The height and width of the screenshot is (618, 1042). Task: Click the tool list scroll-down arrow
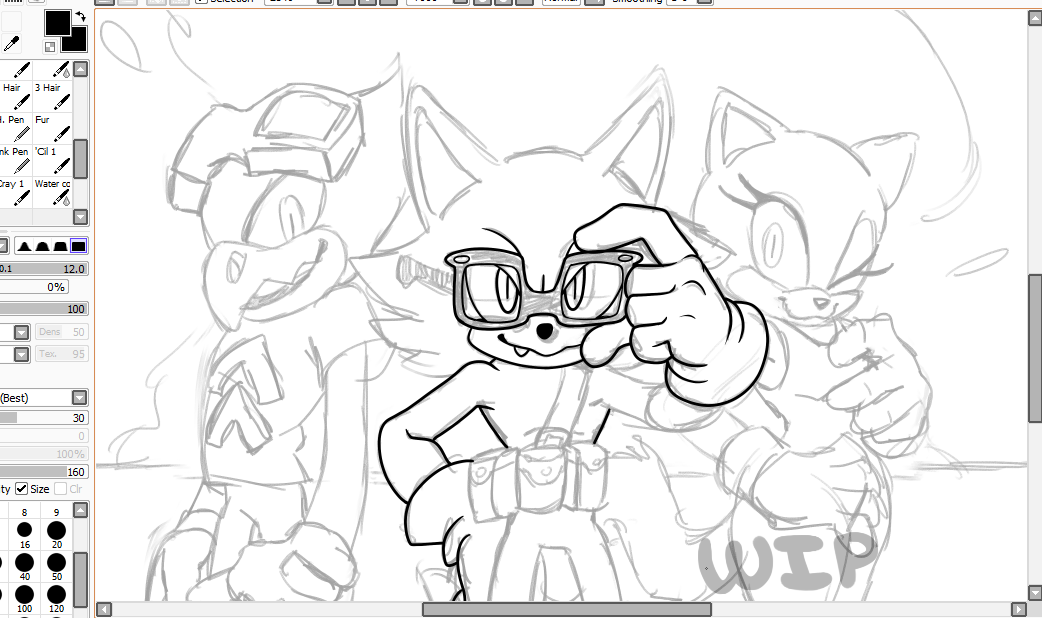(80, 217)
